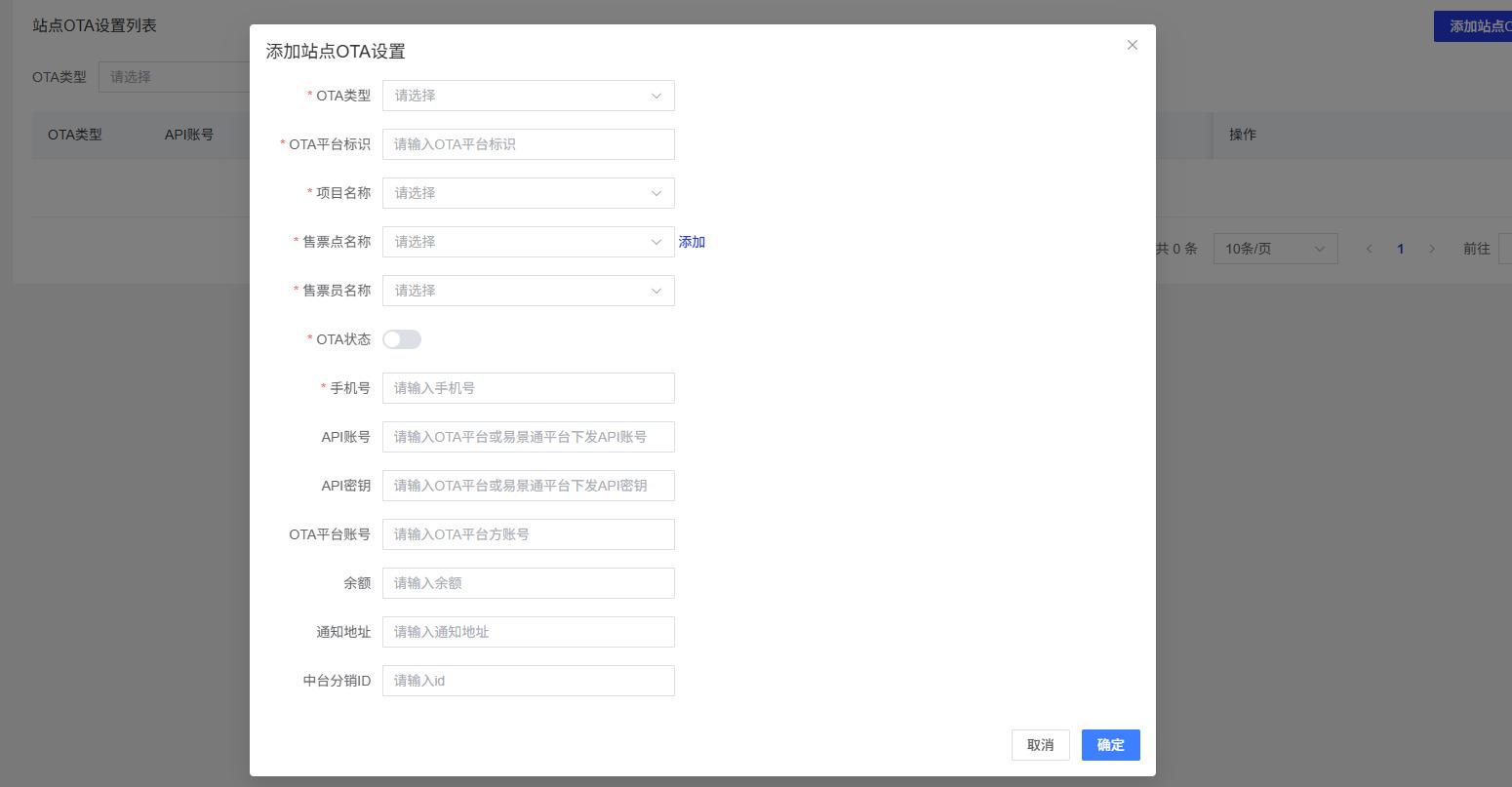Select page 1 in pagination
This screenshot has width=1512, height=787.
[1401, 249]
